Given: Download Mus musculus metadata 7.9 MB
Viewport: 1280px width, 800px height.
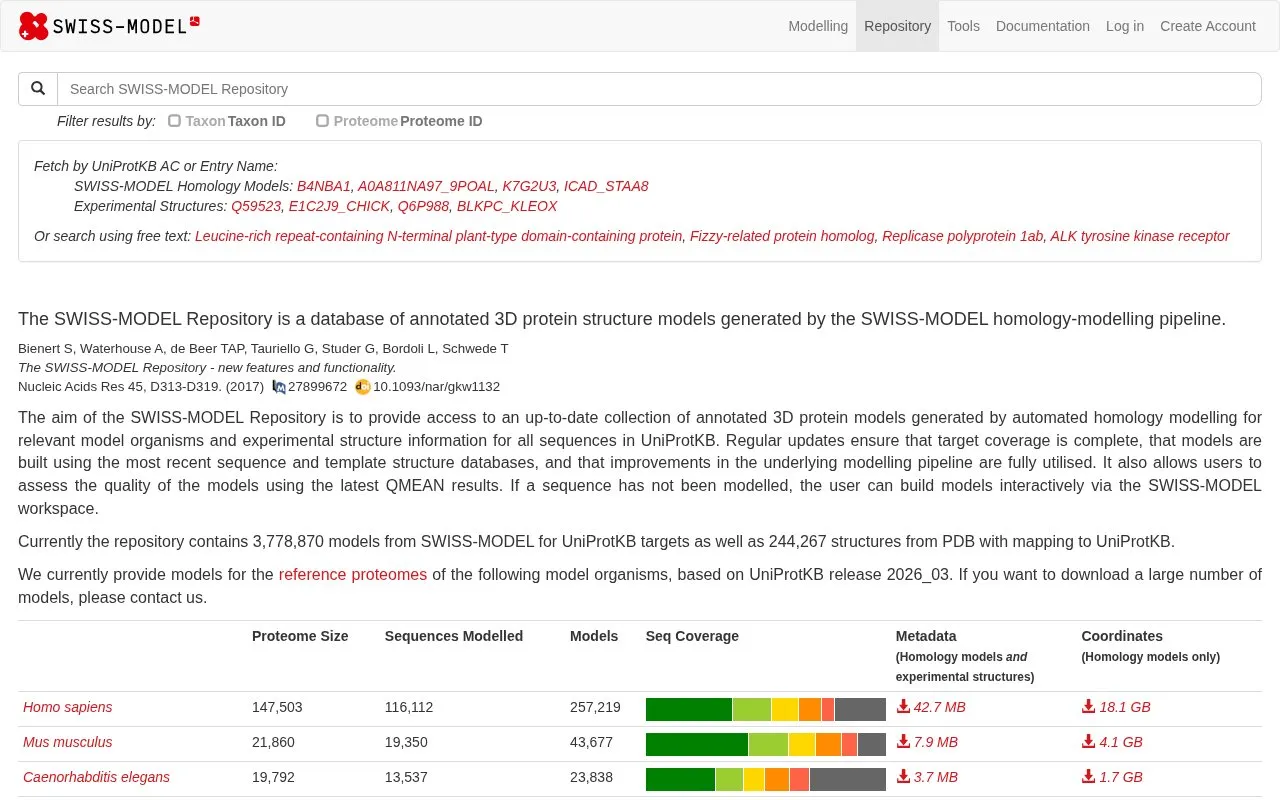Looking at the screenshot, I should click(927, 742).
